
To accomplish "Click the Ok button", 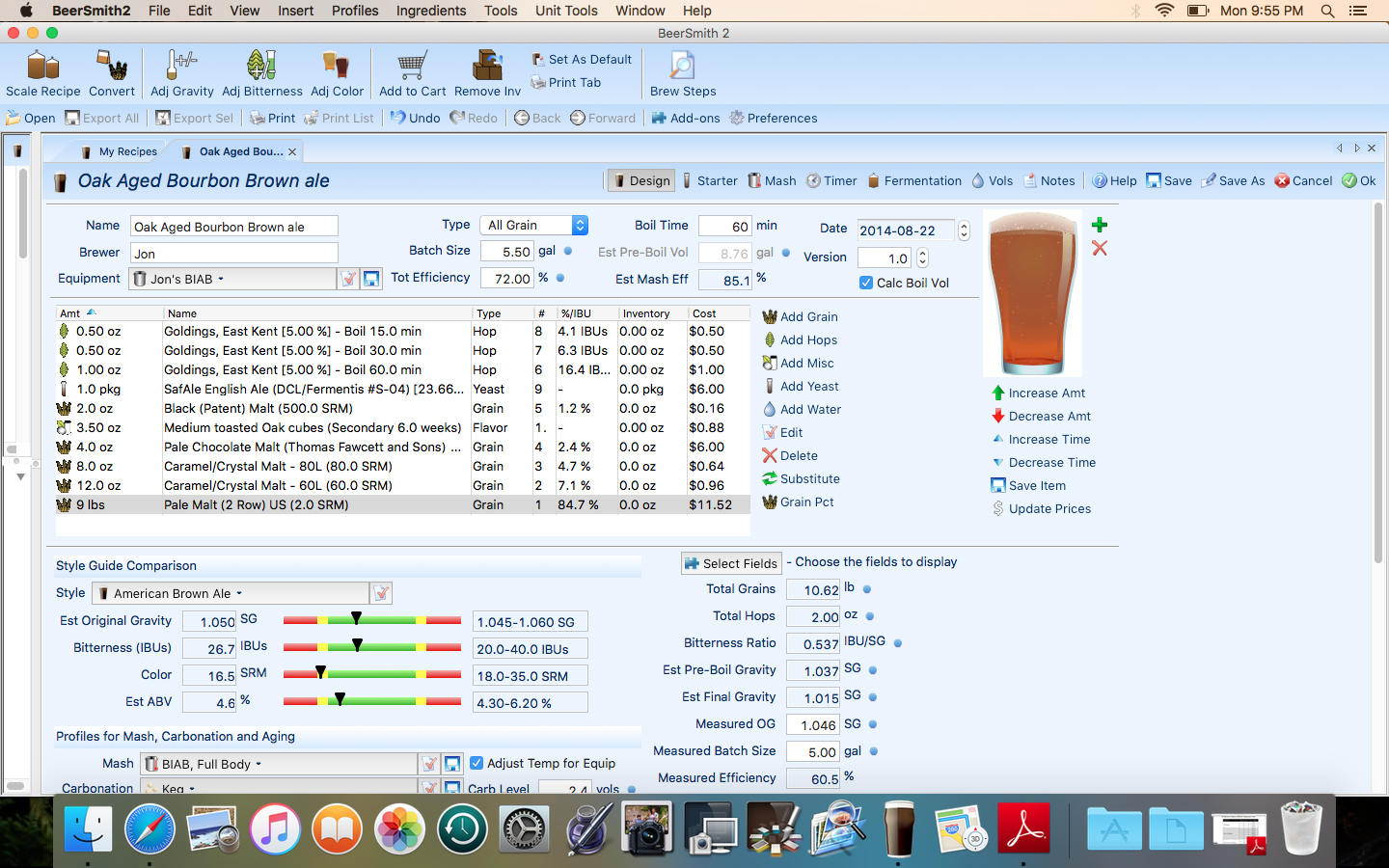I will 1359,180.
